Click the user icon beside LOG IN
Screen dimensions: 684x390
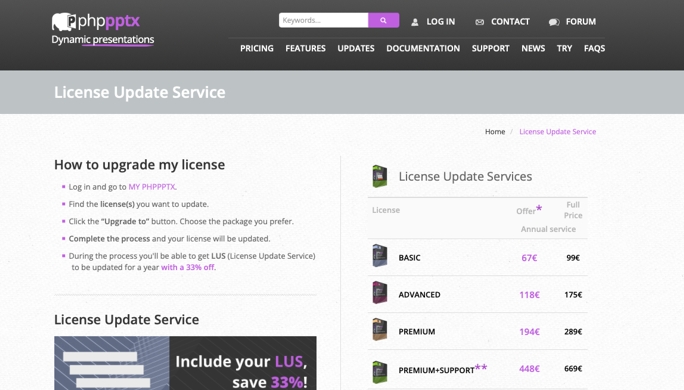pos(414,22)
